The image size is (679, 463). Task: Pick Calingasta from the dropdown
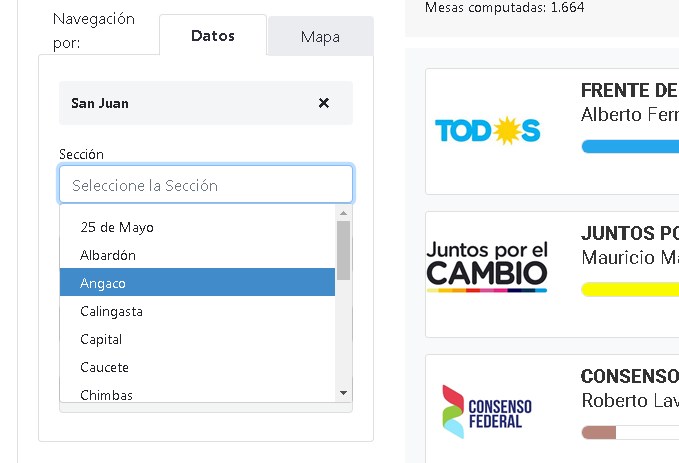coord(111,311)
